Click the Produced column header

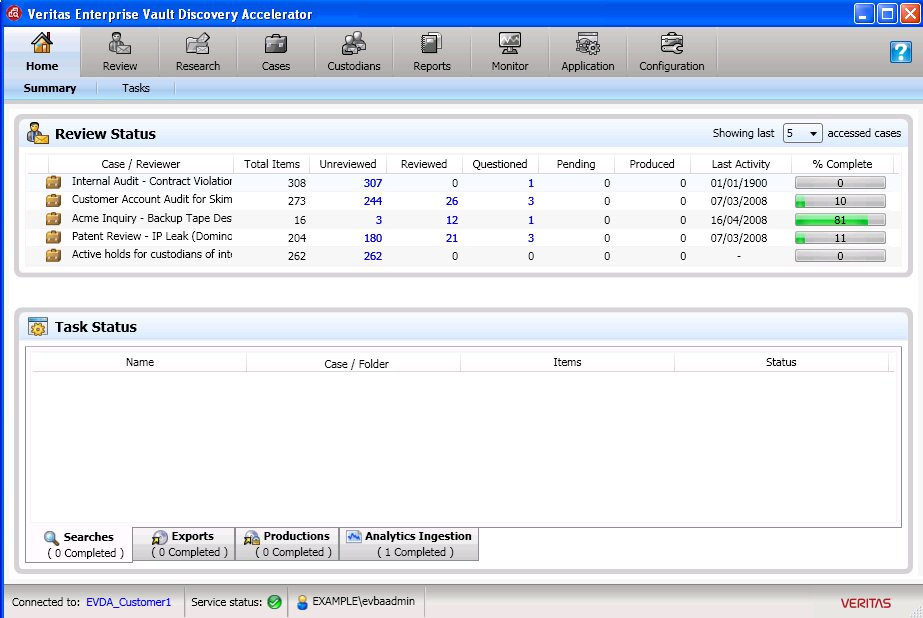click(652, 164)
